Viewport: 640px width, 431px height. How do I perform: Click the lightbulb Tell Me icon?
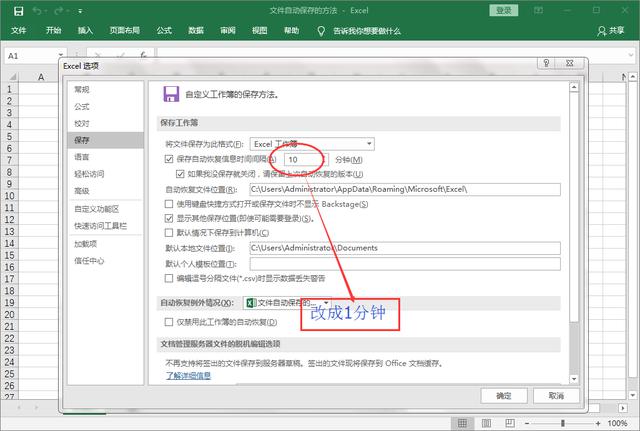click(321, 31)
